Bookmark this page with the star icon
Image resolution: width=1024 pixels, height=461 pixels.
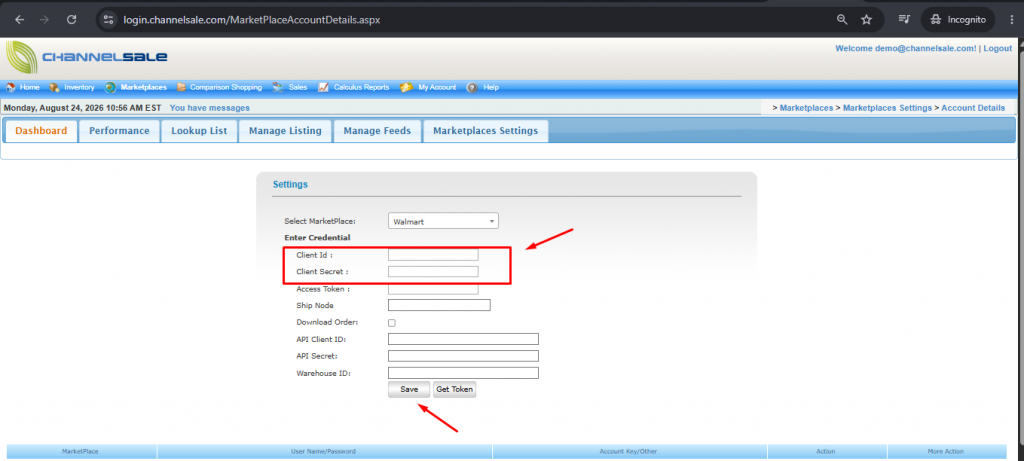[x=867, y=20]
